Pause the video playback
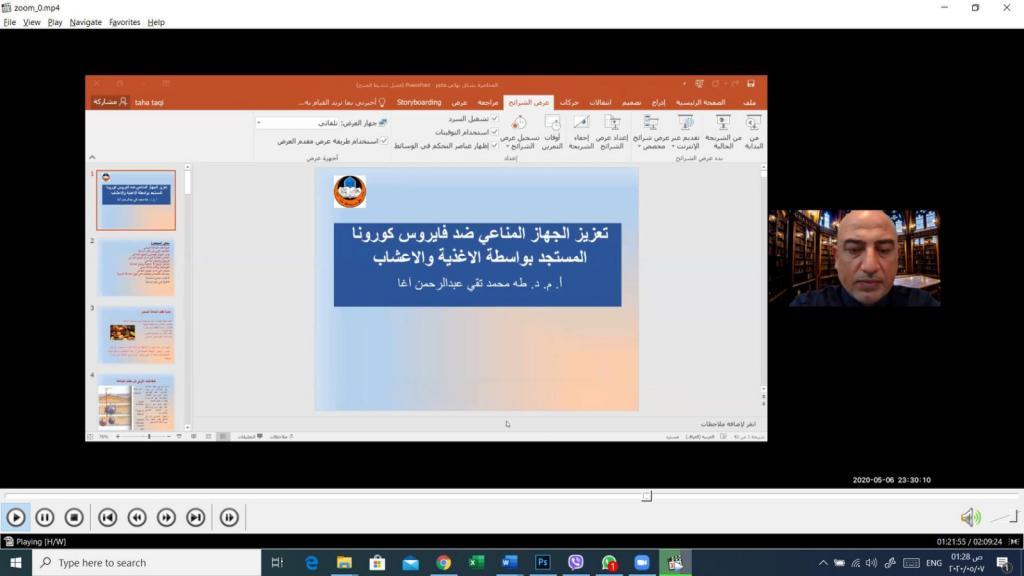 click(x=45, y=517)
